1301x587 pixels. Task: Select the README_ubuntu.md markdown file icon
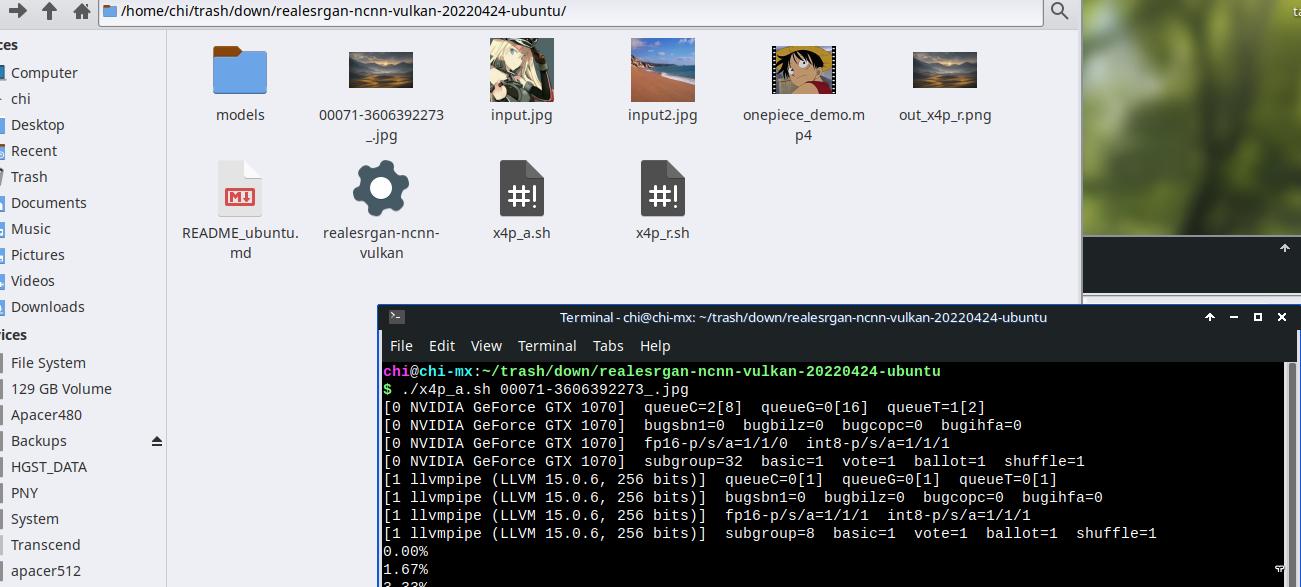pos(240,189)
